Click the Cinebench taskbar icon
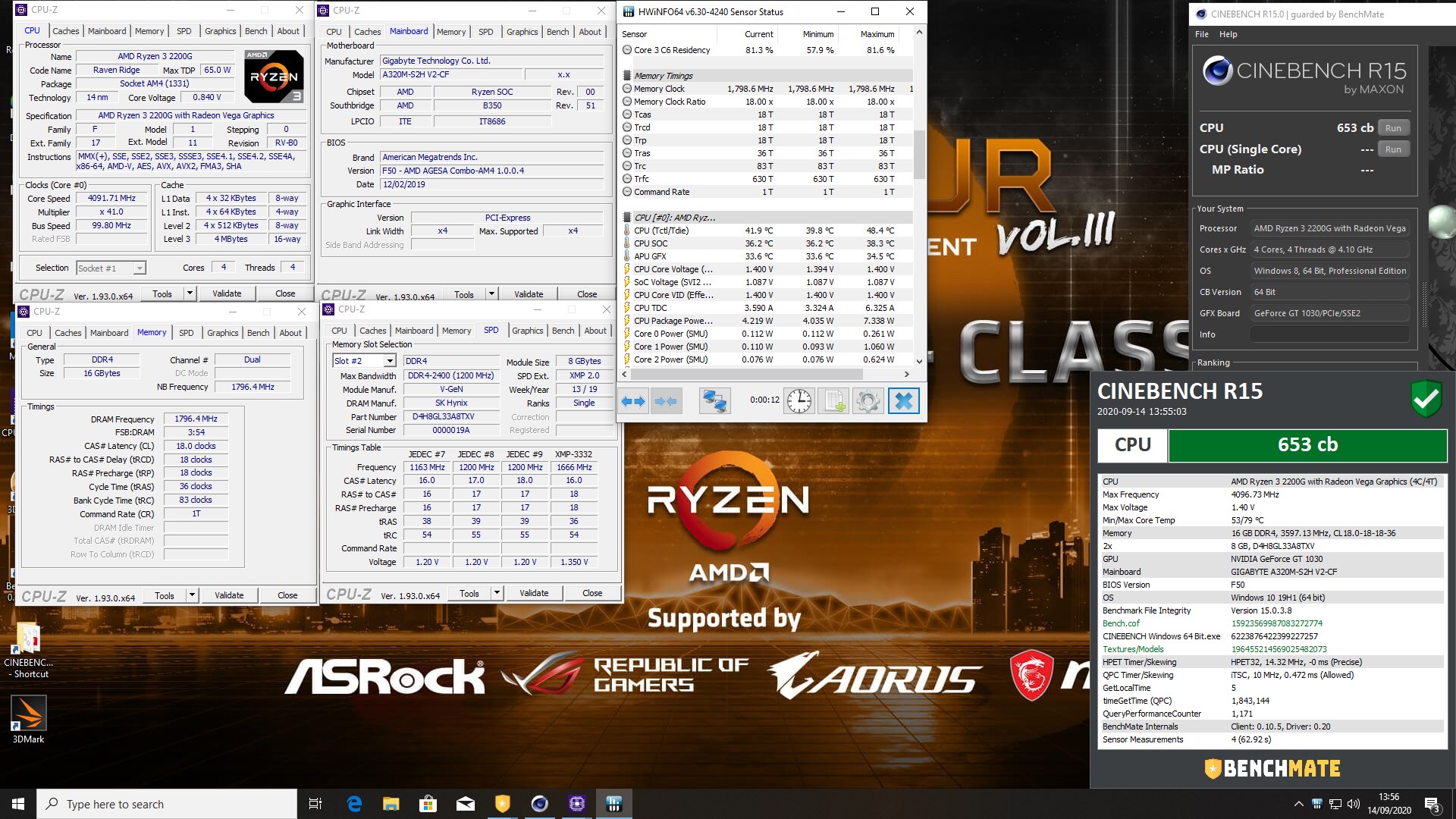This screenshot has width=1456, height=819. click(x=540, y=804)
